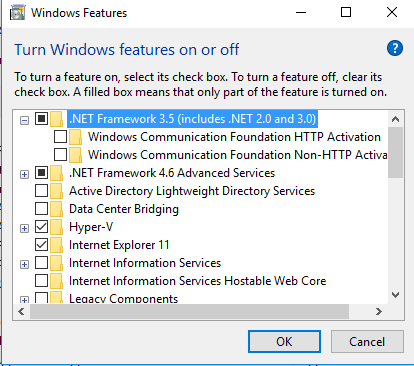Select Windows Communication Foundation Non-HTTP Activation label
Screen dimensions: 414x366
click(x=238, y=155)
